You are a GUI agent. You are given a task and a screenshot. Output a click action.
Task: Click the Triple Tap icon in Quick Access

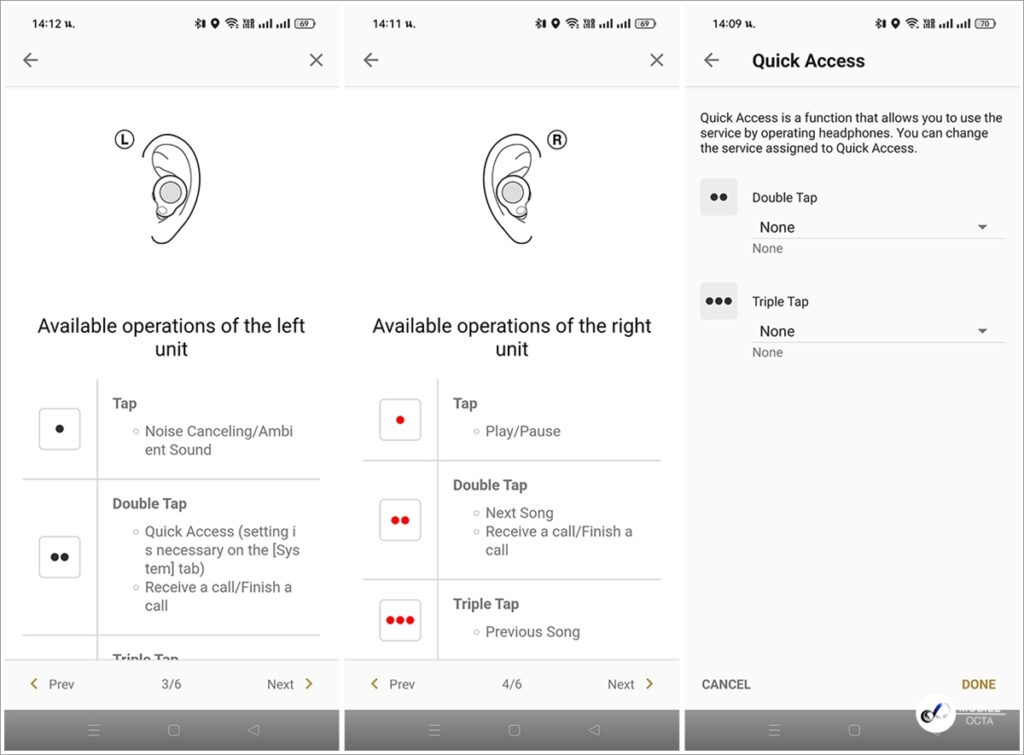pos(718,301)
